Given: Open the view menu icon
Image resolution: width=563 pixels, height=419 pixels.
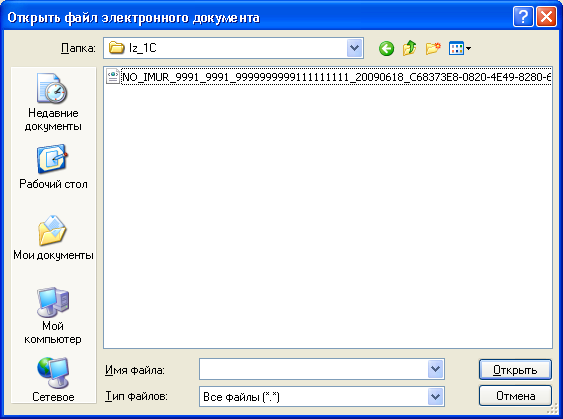Looking at the screenshot, I should tap(460, 48).
